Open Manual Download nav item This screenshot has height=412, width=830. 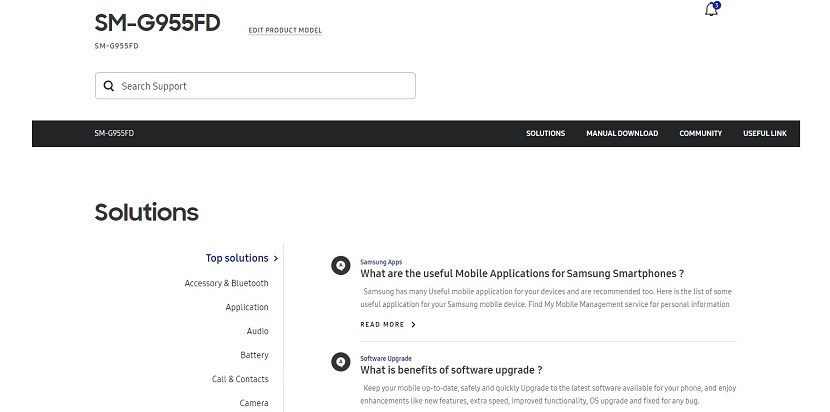click(x=622, y=133)
